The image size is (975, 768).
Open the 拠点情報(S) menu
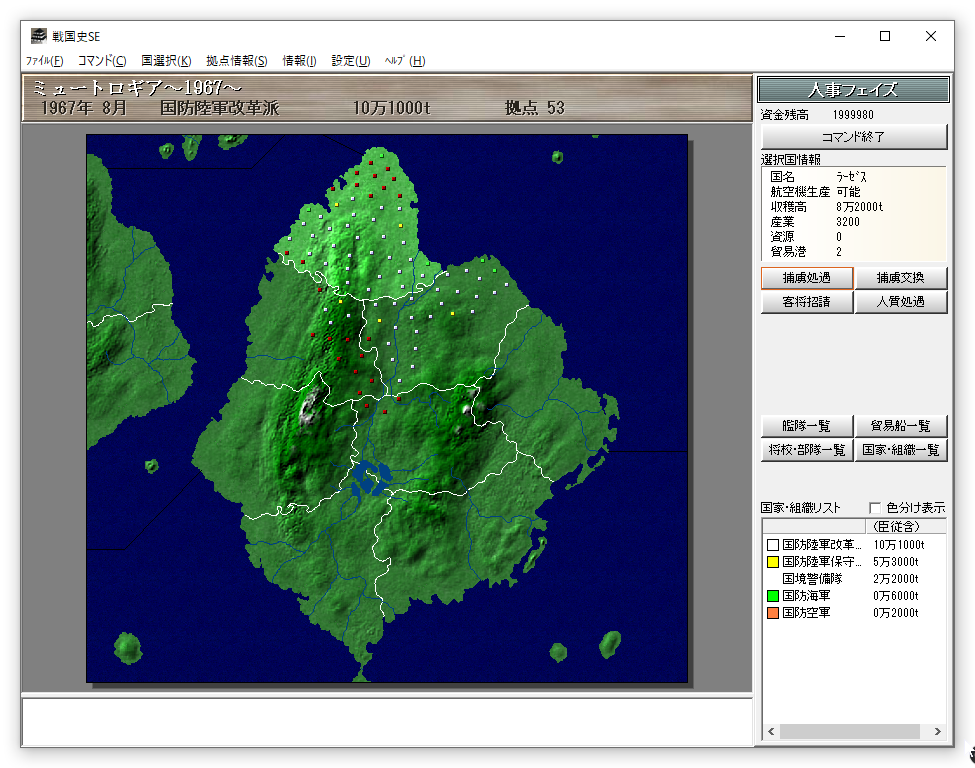pos(237,61)
